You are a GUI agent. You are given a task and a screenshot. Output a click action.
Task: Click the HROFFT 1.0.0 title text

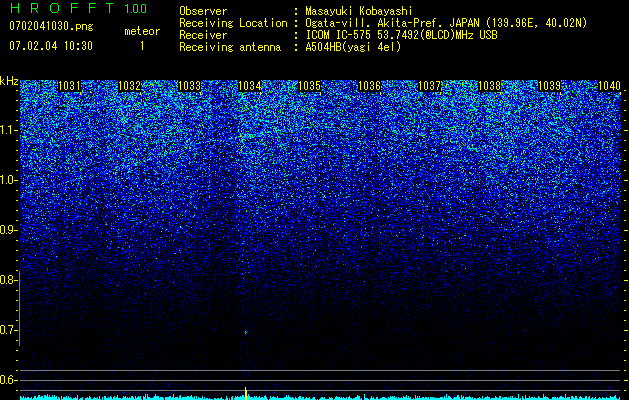pyautogui.click(x=78, y=8)
